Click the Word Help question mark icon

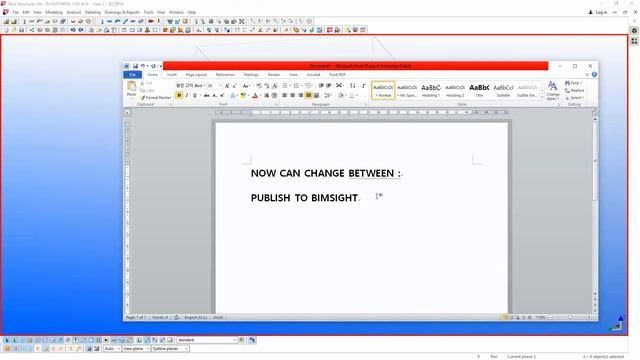coord(594,75)
